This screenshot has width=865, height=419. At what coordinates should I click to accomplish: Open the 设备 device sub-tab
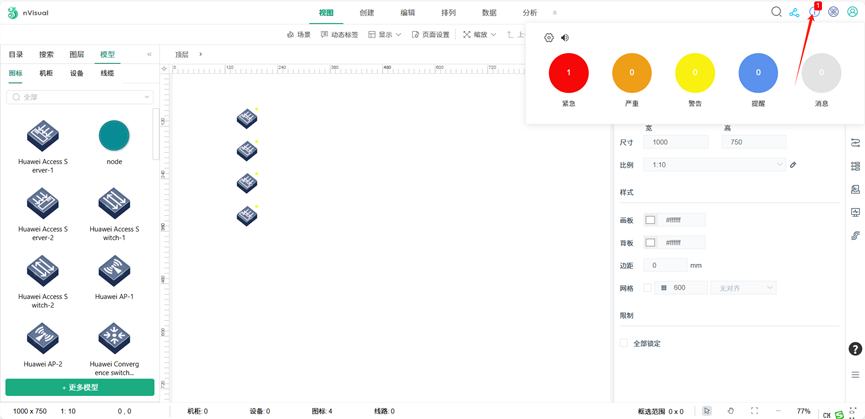coord(77,73)
